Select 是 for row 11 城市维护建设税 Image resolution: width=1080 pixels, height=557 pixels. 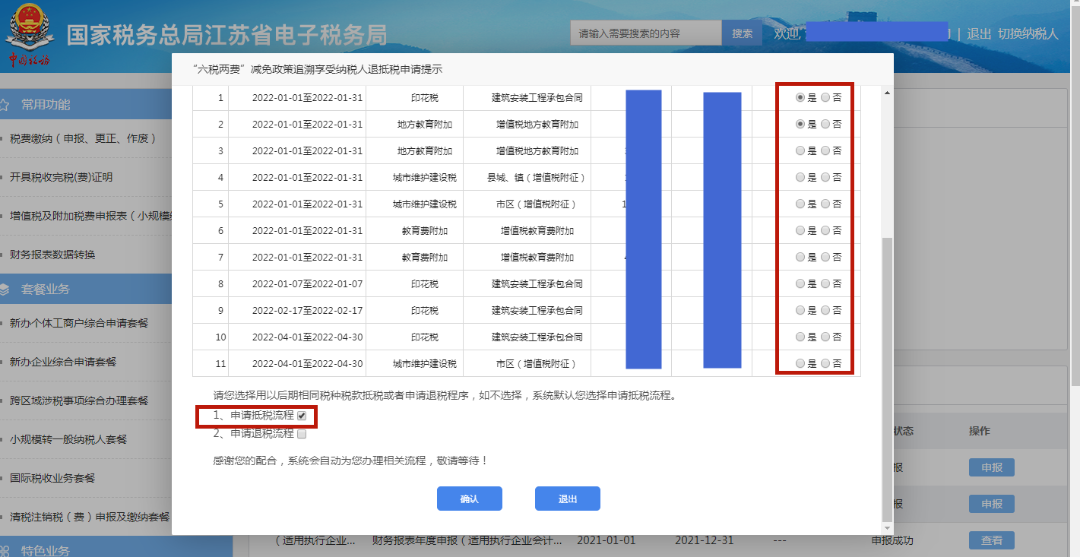point(800,363)
